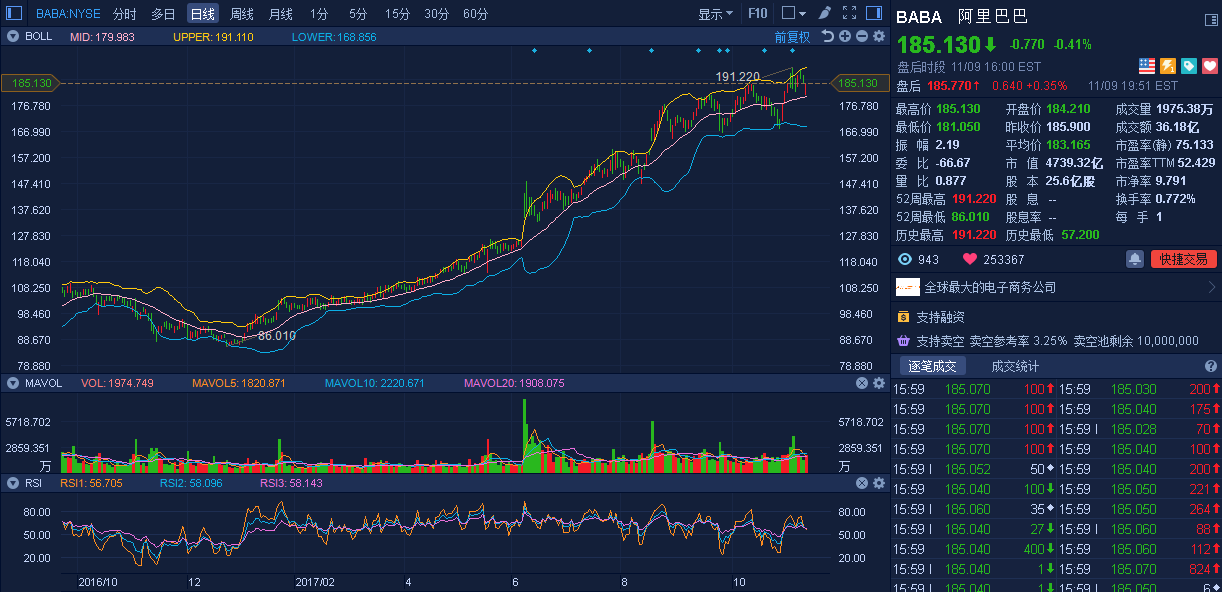Switch to 30分 chart period
The height and width of the screenshot is (592, 1222).
click(x=436, y=14)
